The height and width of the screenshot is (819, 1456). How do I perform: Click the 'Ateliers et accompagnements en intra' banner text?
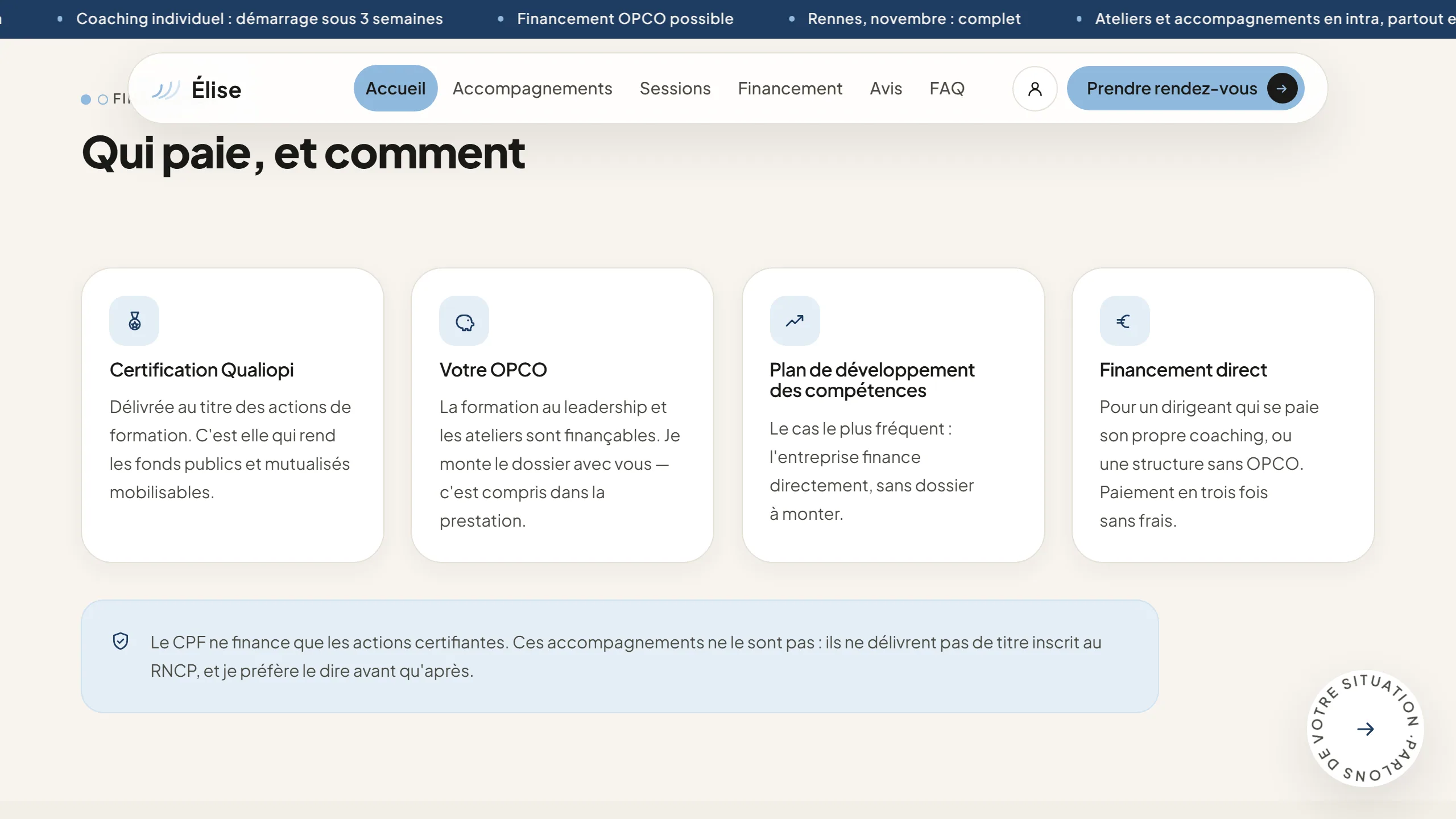(1275, 19)
